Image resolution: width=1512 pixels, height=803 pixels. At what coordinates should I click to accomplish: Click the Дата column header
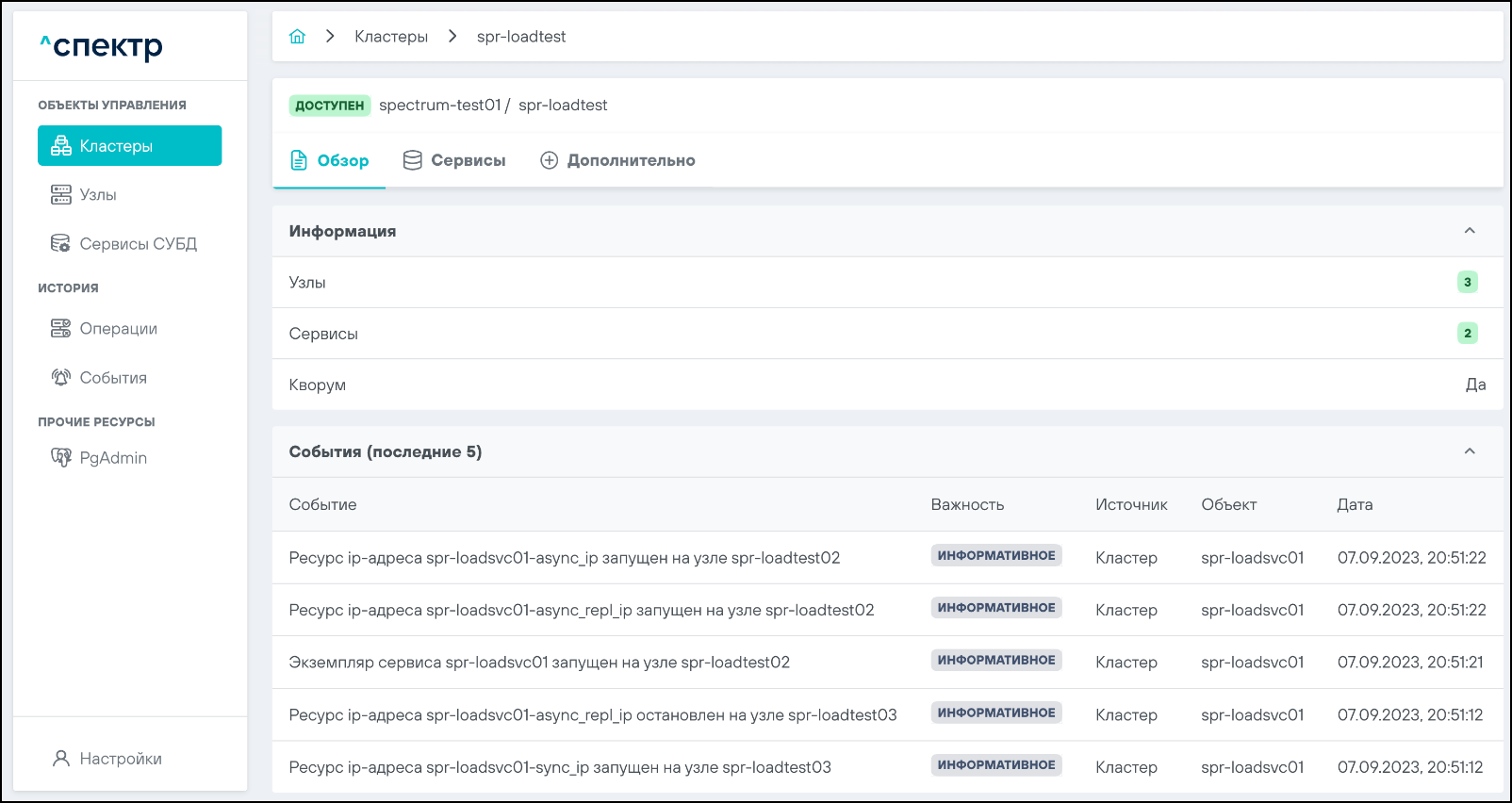pos(1354,505)
